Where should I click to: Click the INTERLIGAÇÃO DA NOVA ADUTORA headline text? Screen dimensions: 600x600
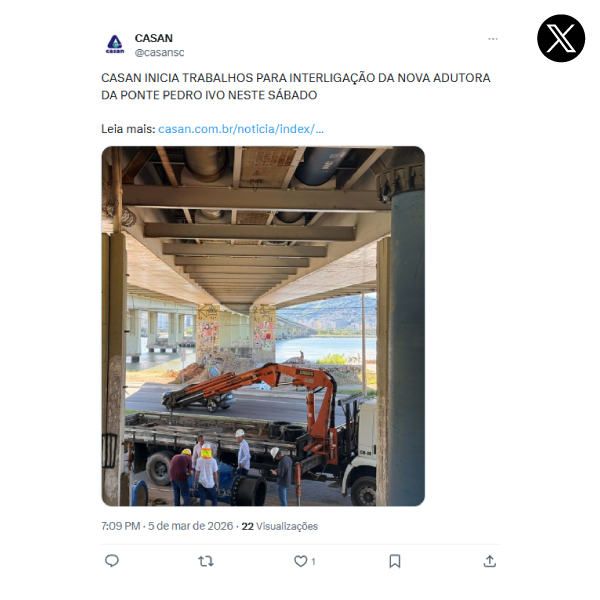(x=390, y=78)
